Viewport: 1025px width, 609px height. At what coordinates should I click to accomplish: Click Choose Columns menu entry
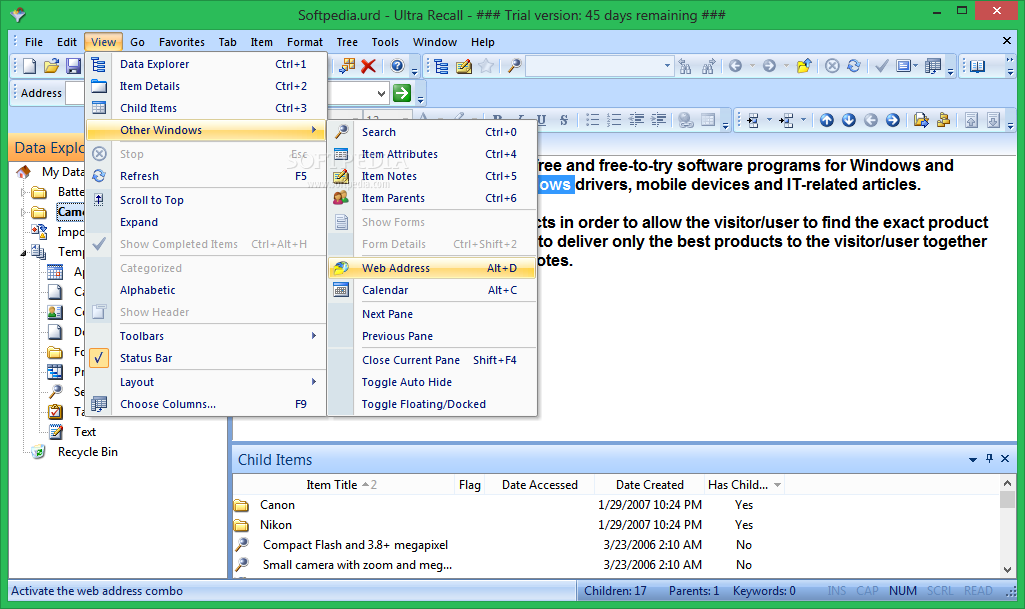(x=206, y=404)
